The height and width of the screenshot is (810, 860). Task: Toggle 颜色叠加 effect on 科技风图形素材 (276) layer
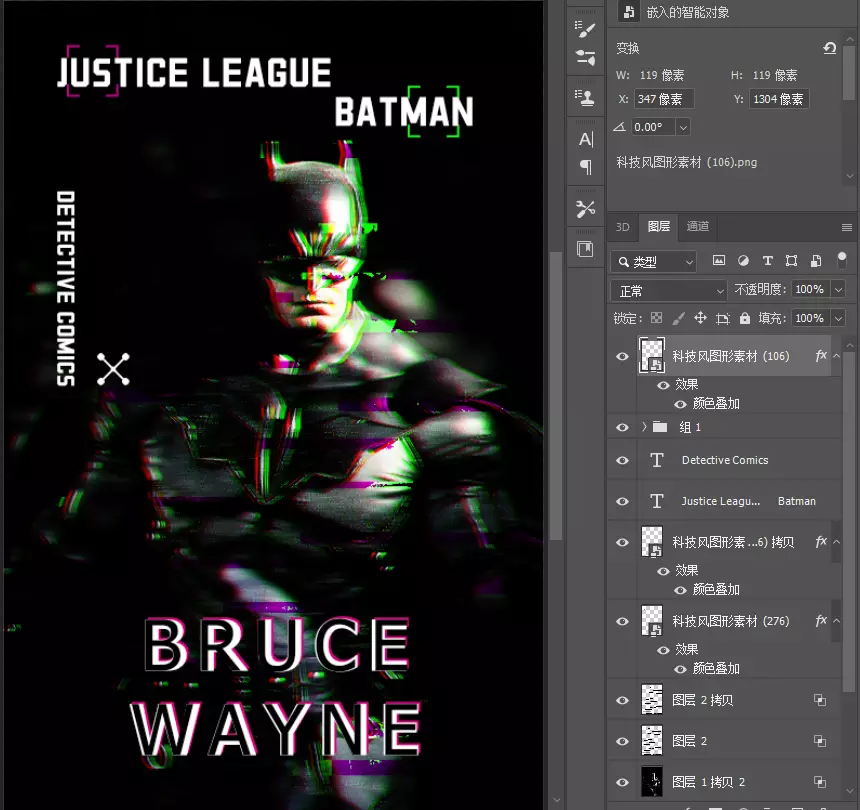pyautogui.click(x=680, y=669)
